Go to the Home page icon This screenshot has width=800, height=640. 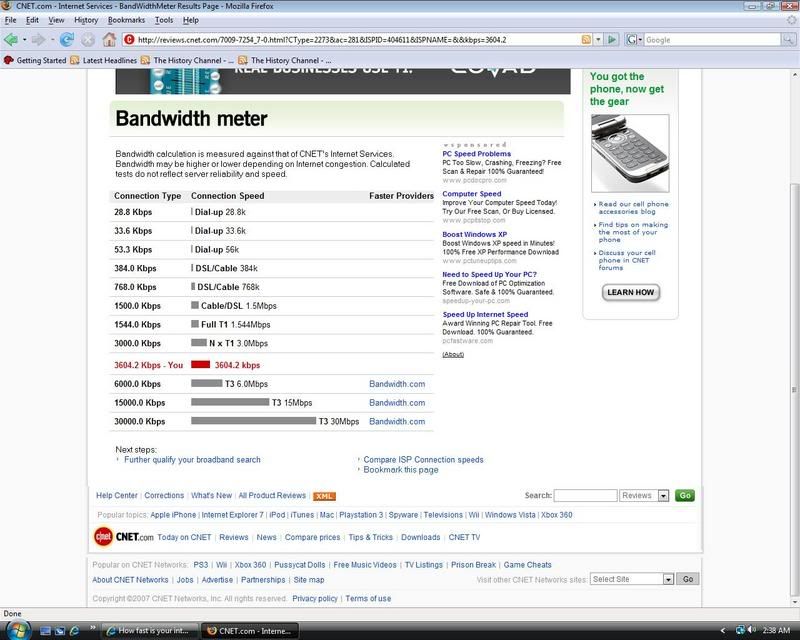coord(109,39)
